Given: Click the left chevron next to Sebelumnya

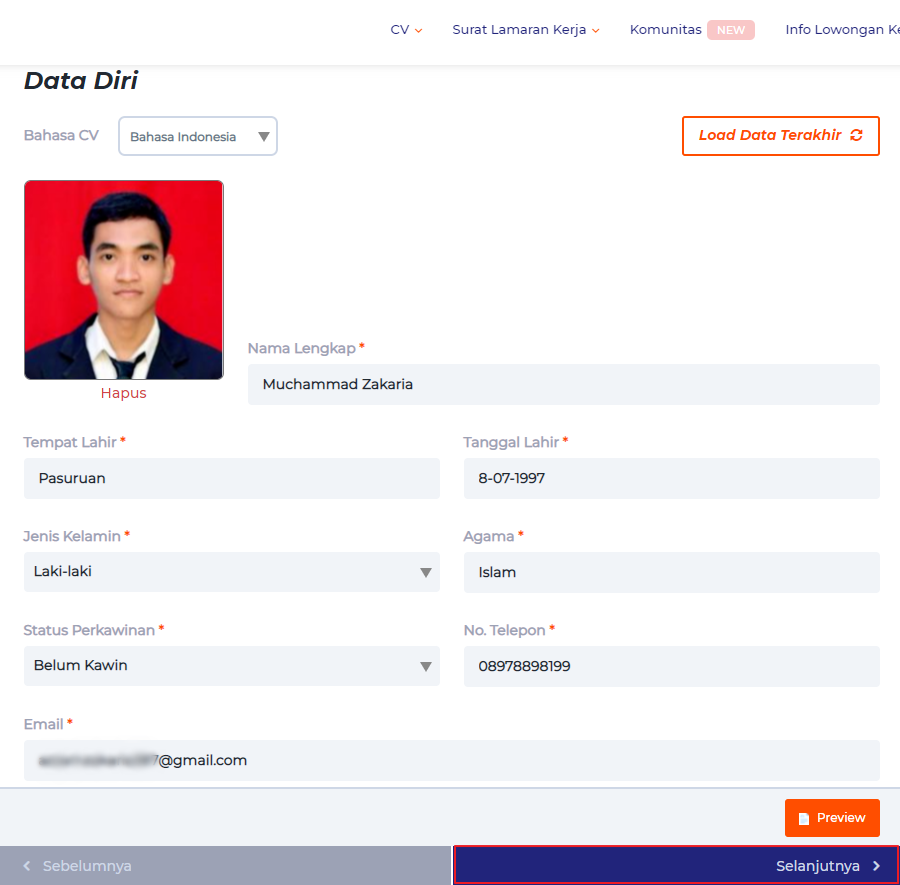Looking at the screenshot, I should click(x=27, y=866).
